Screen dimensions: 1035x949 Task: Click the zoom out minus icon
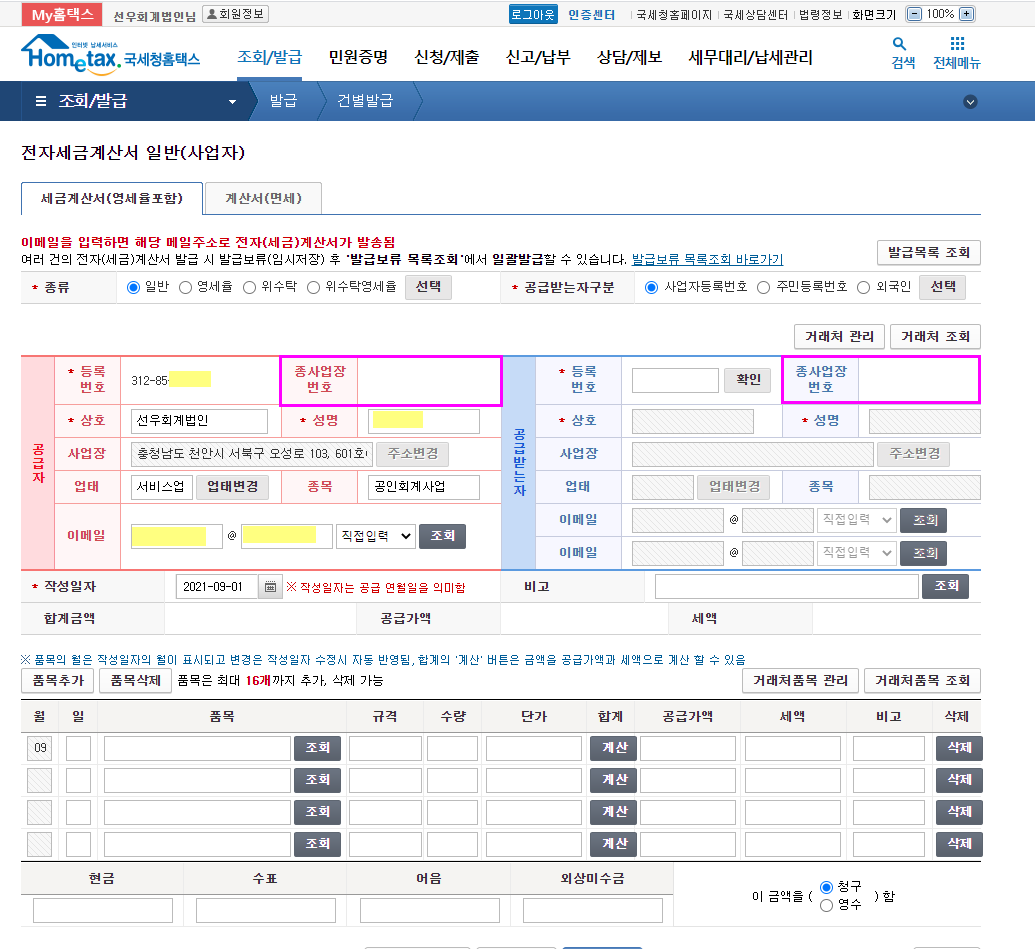pyautogui.click(x=914, y=14)
